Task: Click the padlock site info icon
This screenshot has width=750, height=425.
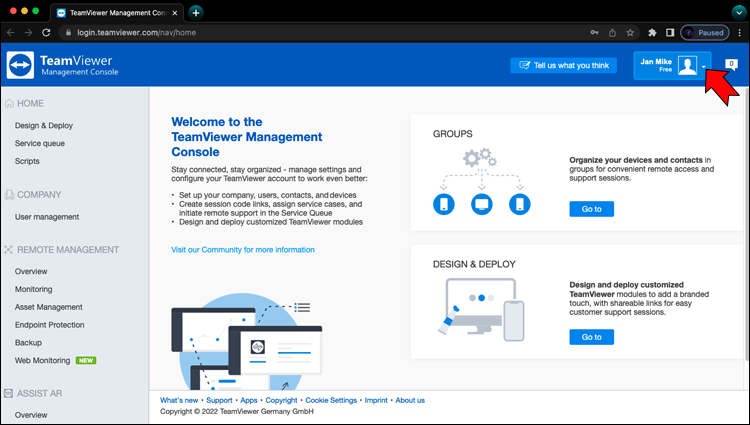Action: pyautogui.click(x=68, y=33)
